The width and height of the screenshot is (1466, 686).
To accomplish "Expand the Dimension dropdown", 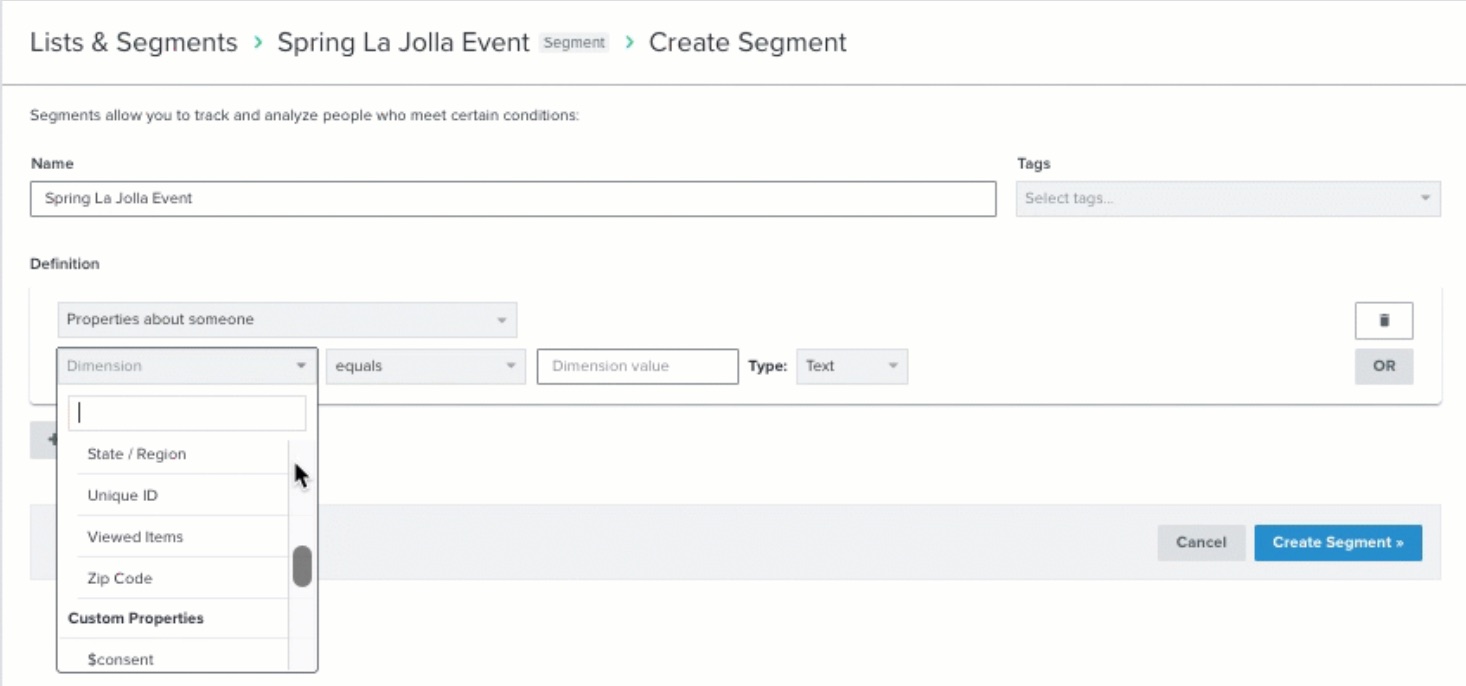I will pos(185,366).
